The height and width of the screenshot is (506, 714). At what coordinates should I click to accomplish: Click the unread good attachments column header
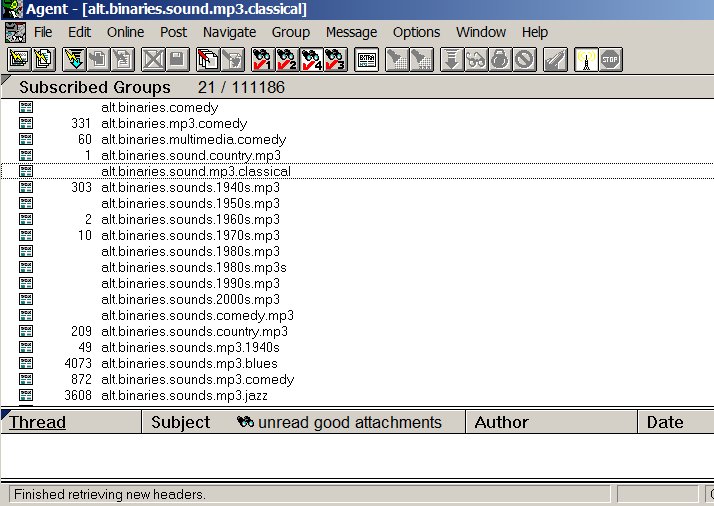340,422
